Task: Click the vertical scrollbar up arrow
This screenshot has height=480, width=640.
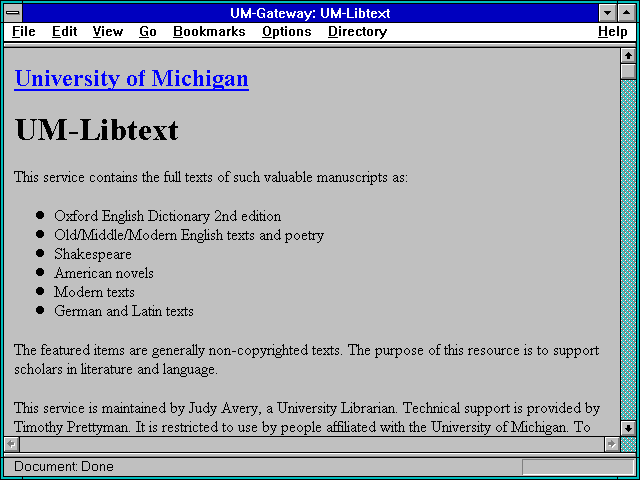Action: tap(628, 56)
